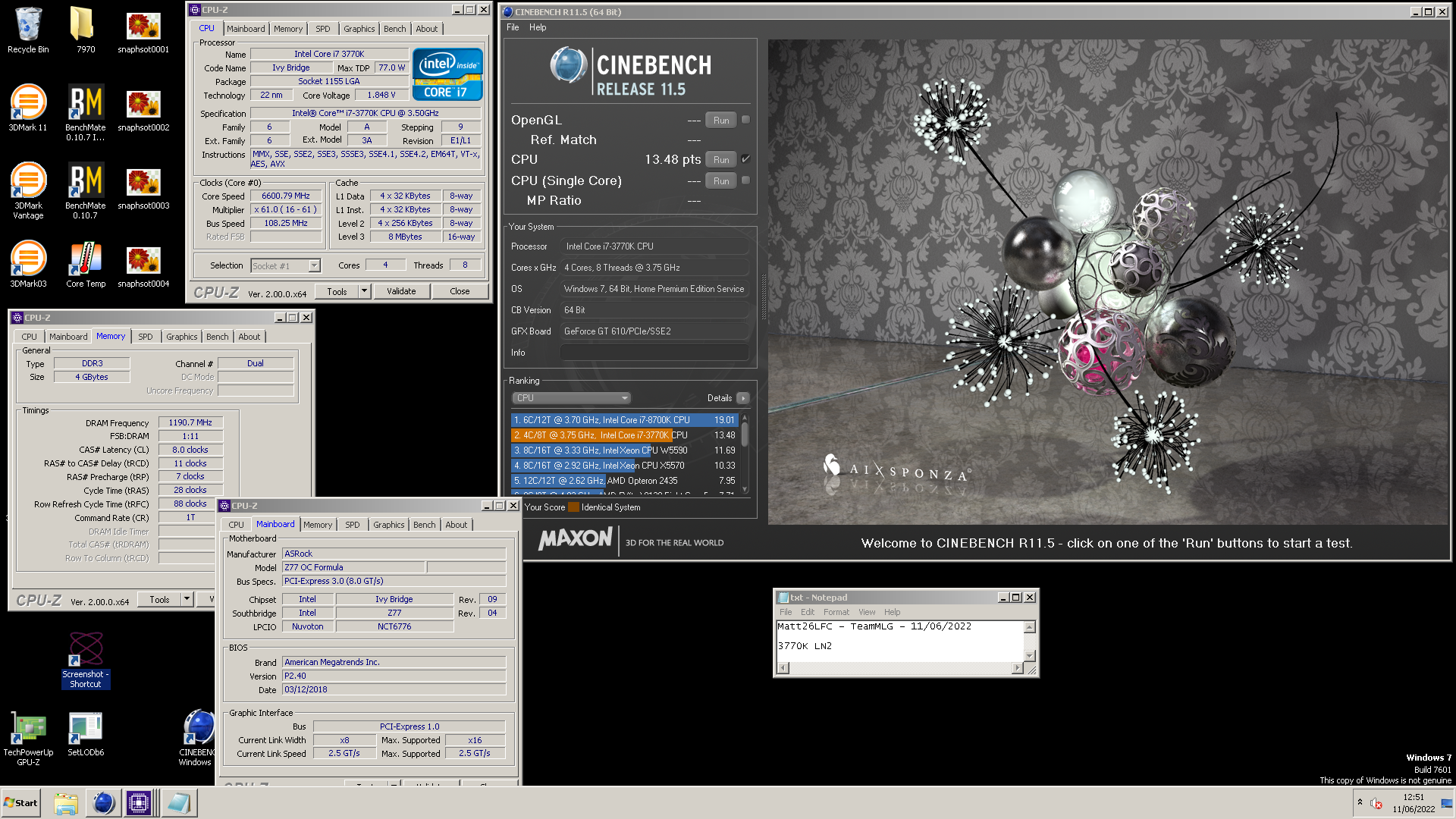The height and width of the screenshot is (819, 1456).
Task: Switch to Bench tab in top CPU-Z
Action: tap(394, 29)
